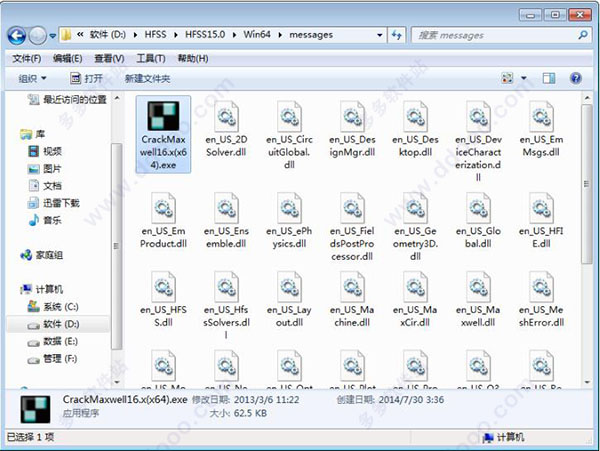Click the refresh address button
This screenshot has height=451, width=600.
pyautogui.click(x=396, y=35)
